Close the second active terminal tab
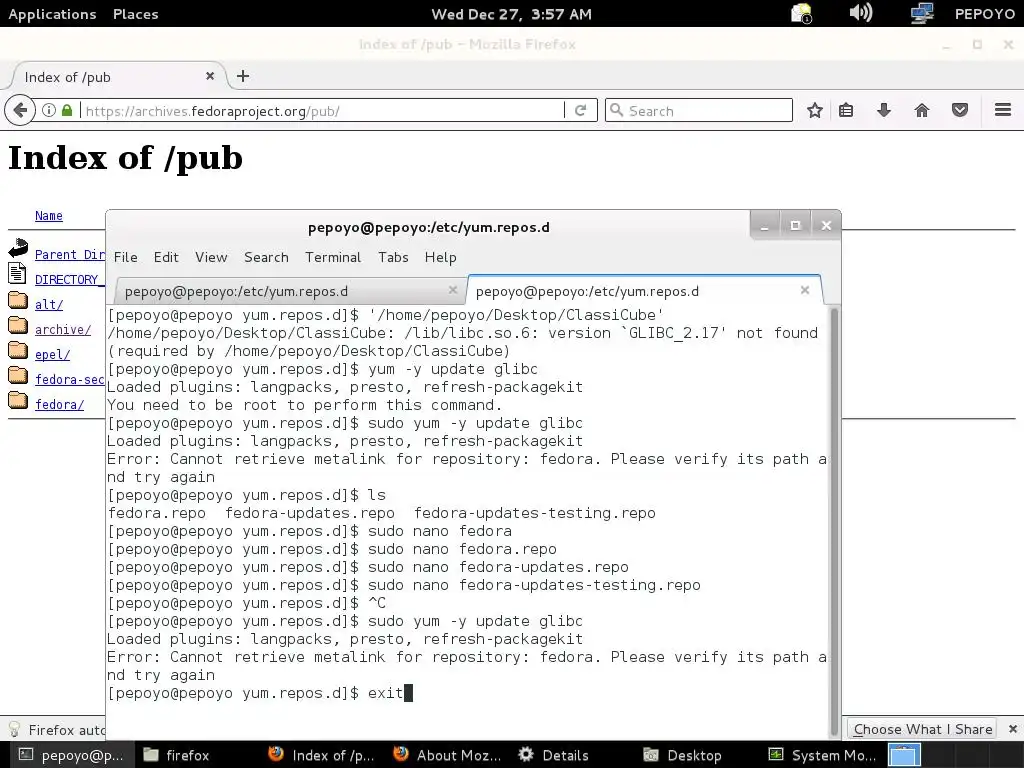This screenshot has width=1024, height=768. tap(805, 290)
